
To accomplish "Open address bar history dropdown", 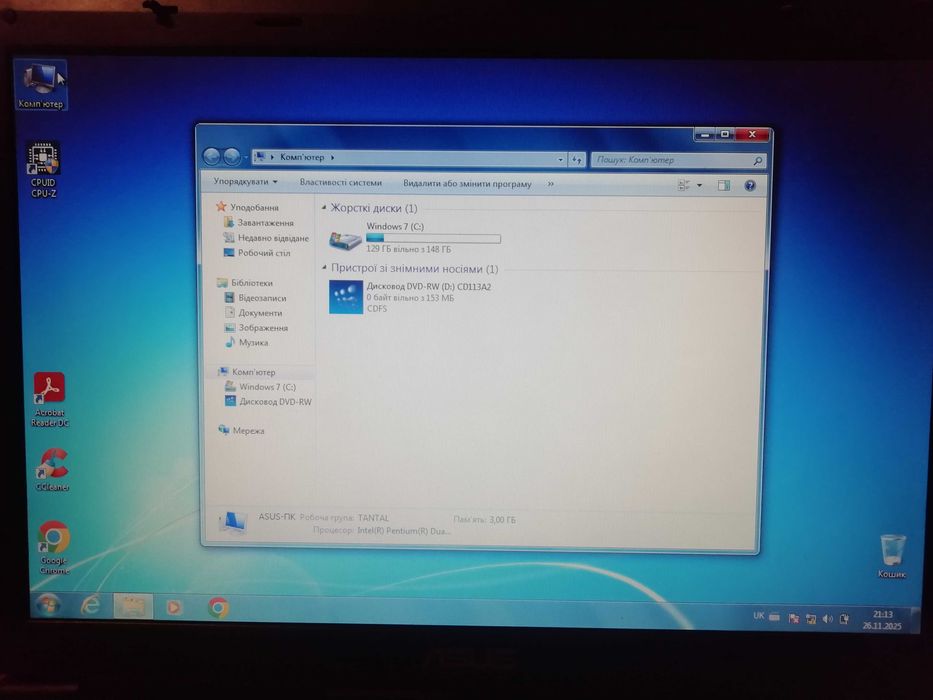I will coord(561,160).
